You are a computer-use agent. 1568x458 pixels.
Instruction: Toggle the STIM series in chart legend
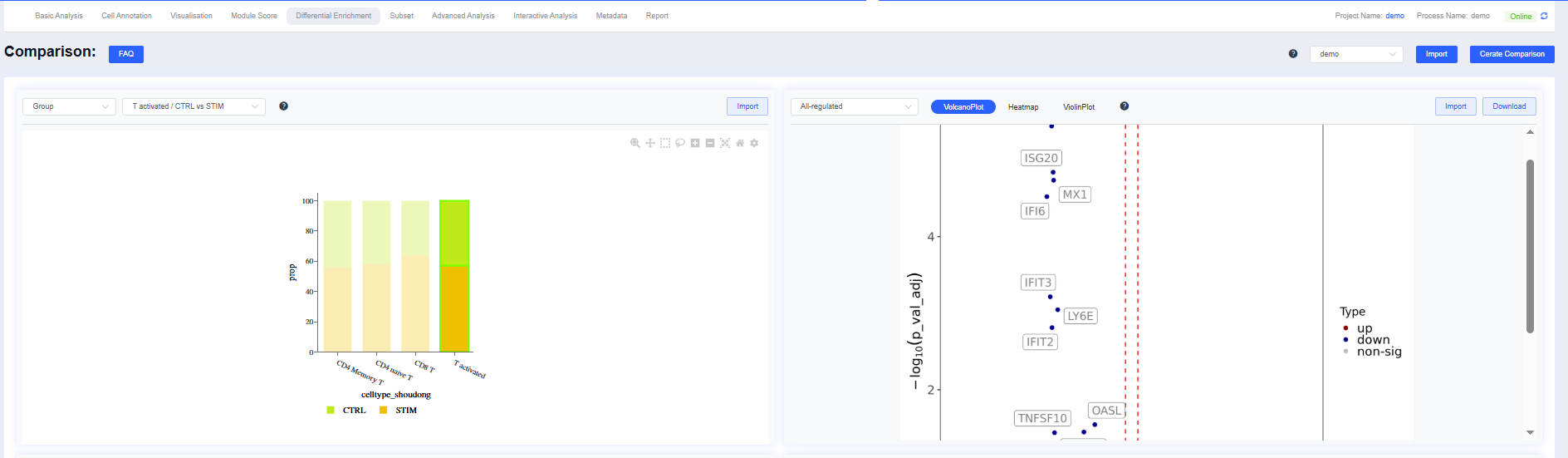coord(399,410)
